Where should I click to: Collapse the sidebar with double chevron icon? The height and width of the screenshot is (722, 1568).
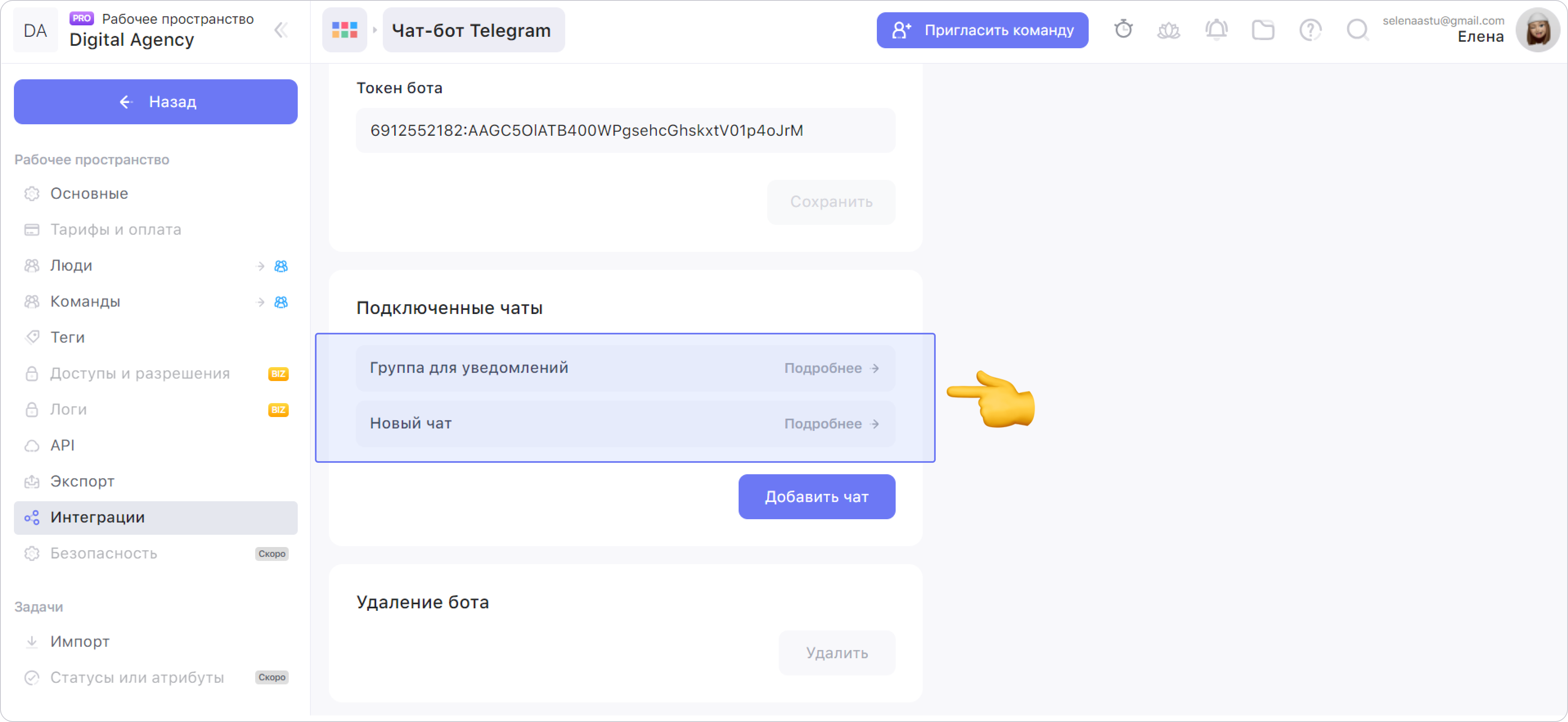[x=281, y=30]
